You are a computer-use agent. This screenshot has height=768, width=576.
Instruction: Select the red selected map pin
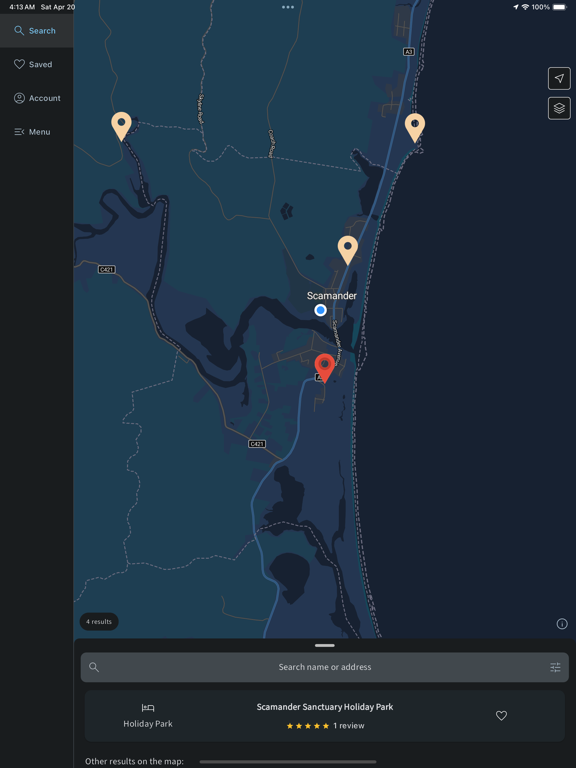tap(324, 367)
